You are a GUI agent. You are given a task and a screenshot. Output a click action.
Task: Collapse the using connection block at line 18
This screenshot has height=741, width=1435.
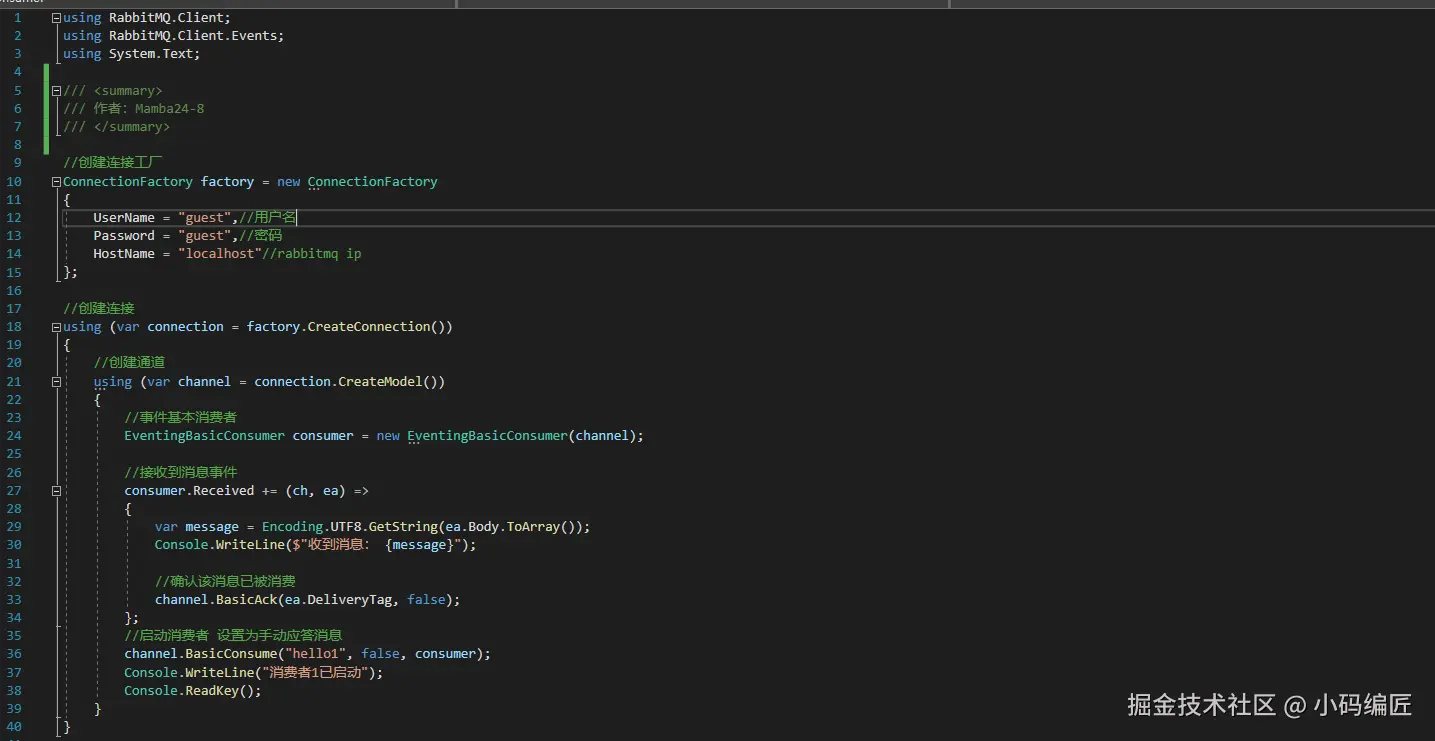click(x=57, y=326)
